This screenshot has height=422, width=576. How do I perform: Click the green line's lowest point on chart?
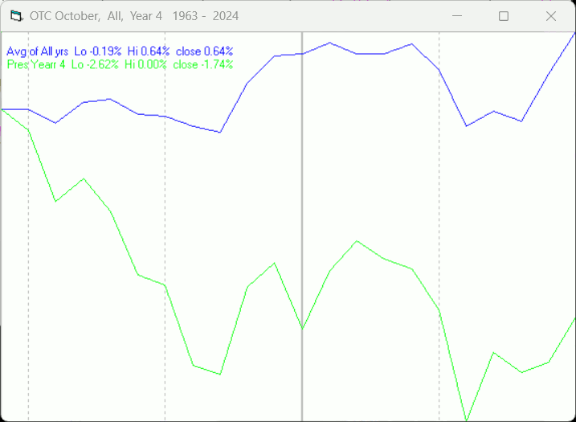[x=467, y=420]
